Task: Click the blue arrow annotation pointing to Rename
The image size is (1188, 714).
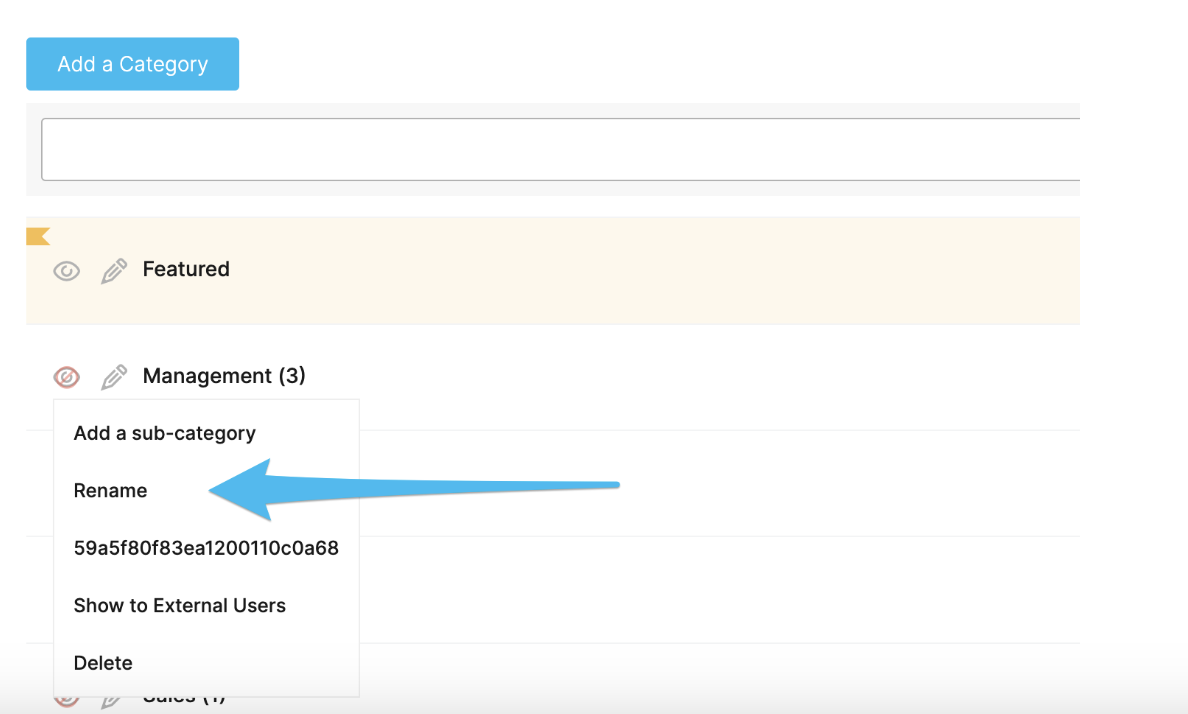Action: tap(414, 489)
